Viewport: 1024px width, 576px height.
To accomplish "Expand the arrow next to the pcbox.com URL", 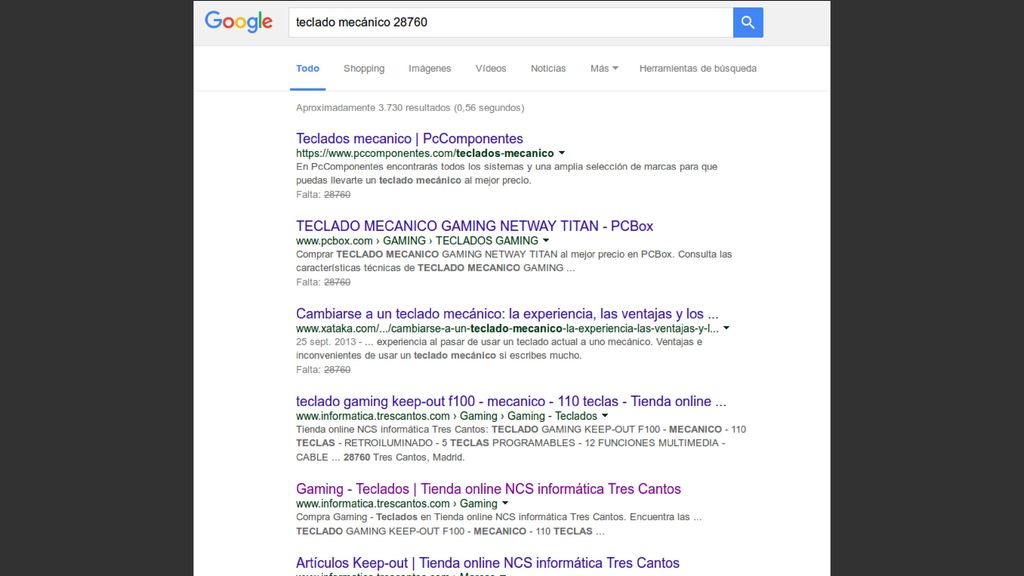I will click(546, 241).
